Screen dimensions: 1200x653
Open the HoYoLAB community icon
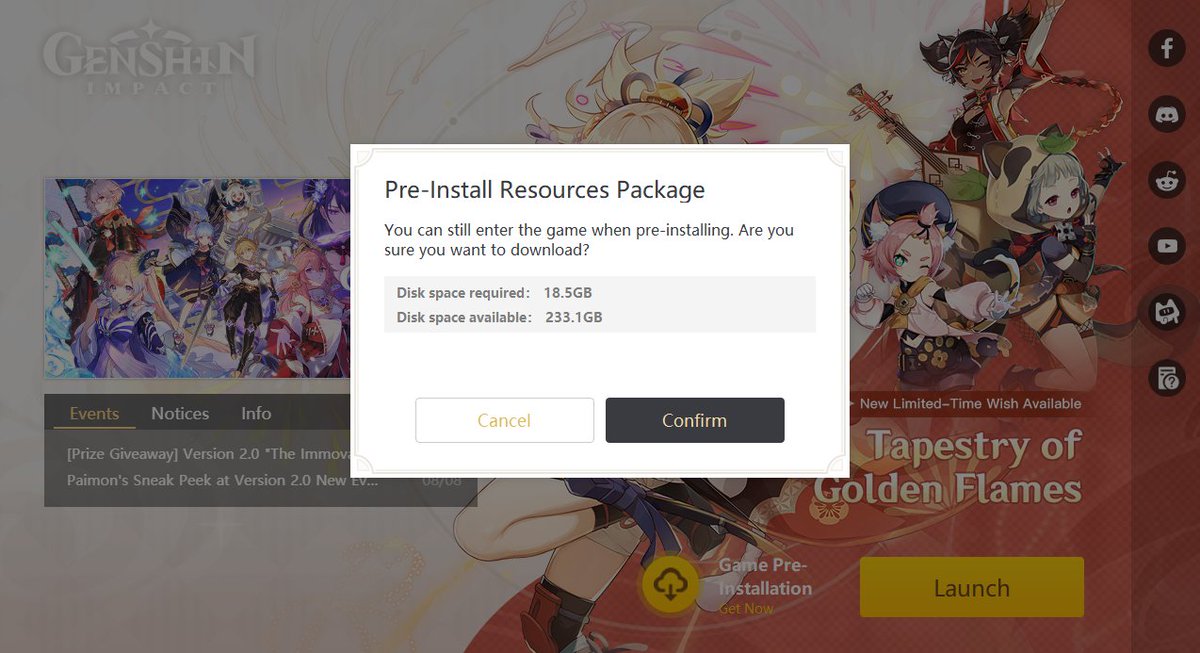pyautogui.click(x=1167, y=311)
